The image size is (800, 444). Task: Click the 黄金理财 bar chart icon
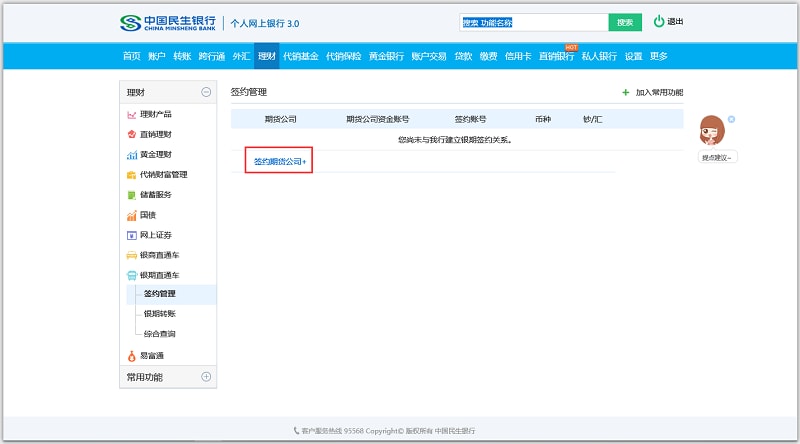point(131,155)
